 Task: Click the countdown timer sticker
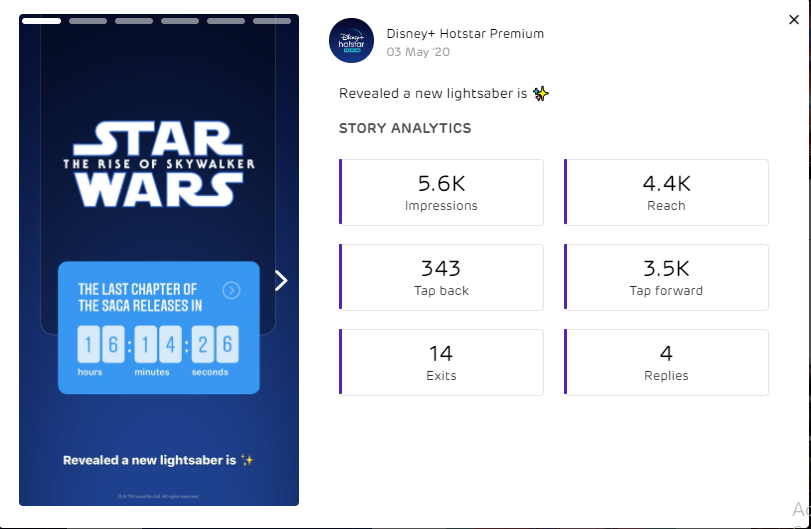tap(158, 328)
